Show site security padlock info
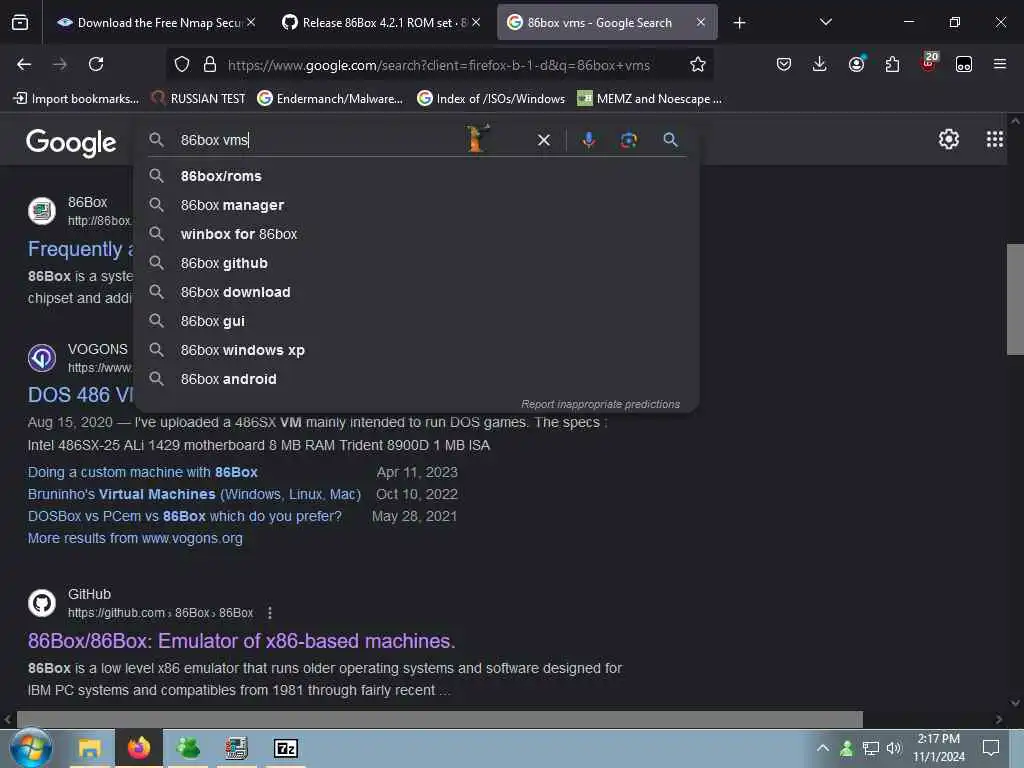1024x768 pixels. [x=210, y=64]
